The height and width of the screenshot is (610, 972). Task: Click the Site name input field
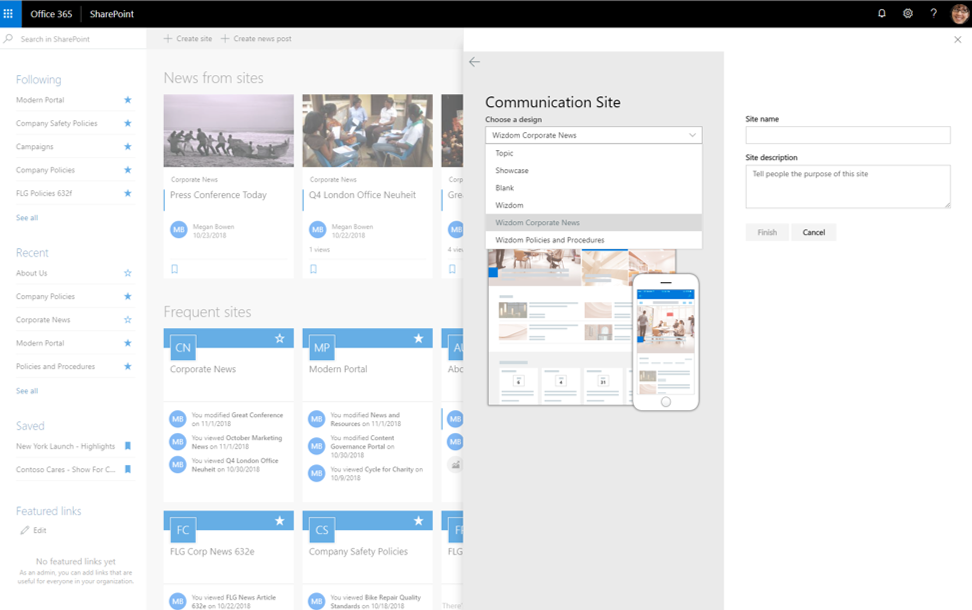point(847,135)
